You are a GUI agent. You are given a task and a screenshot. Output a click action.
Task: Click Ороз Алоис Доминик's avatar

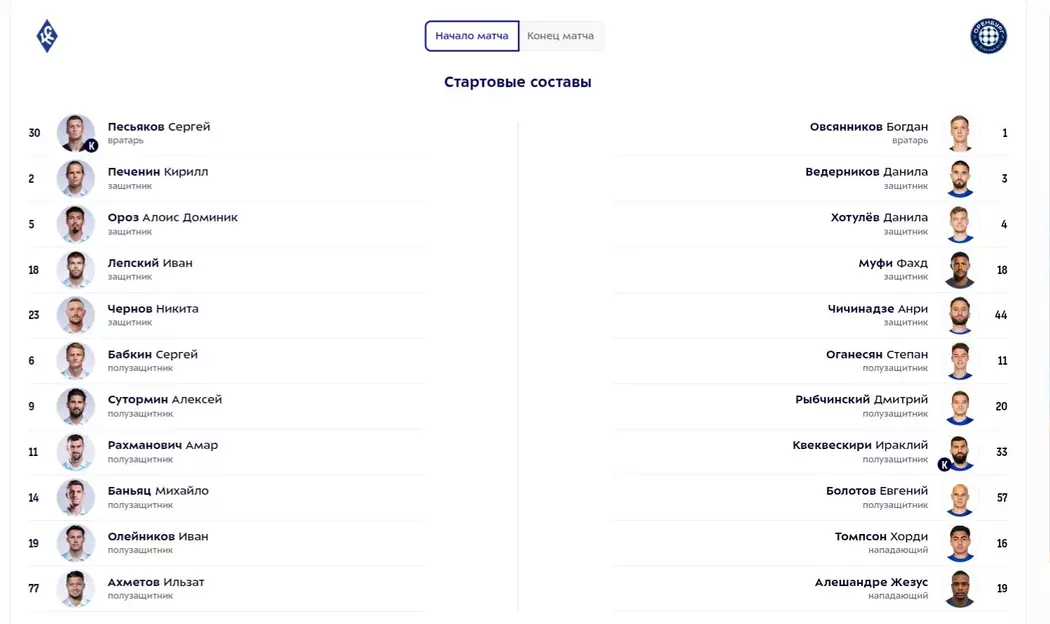click(x=76, y=224)
